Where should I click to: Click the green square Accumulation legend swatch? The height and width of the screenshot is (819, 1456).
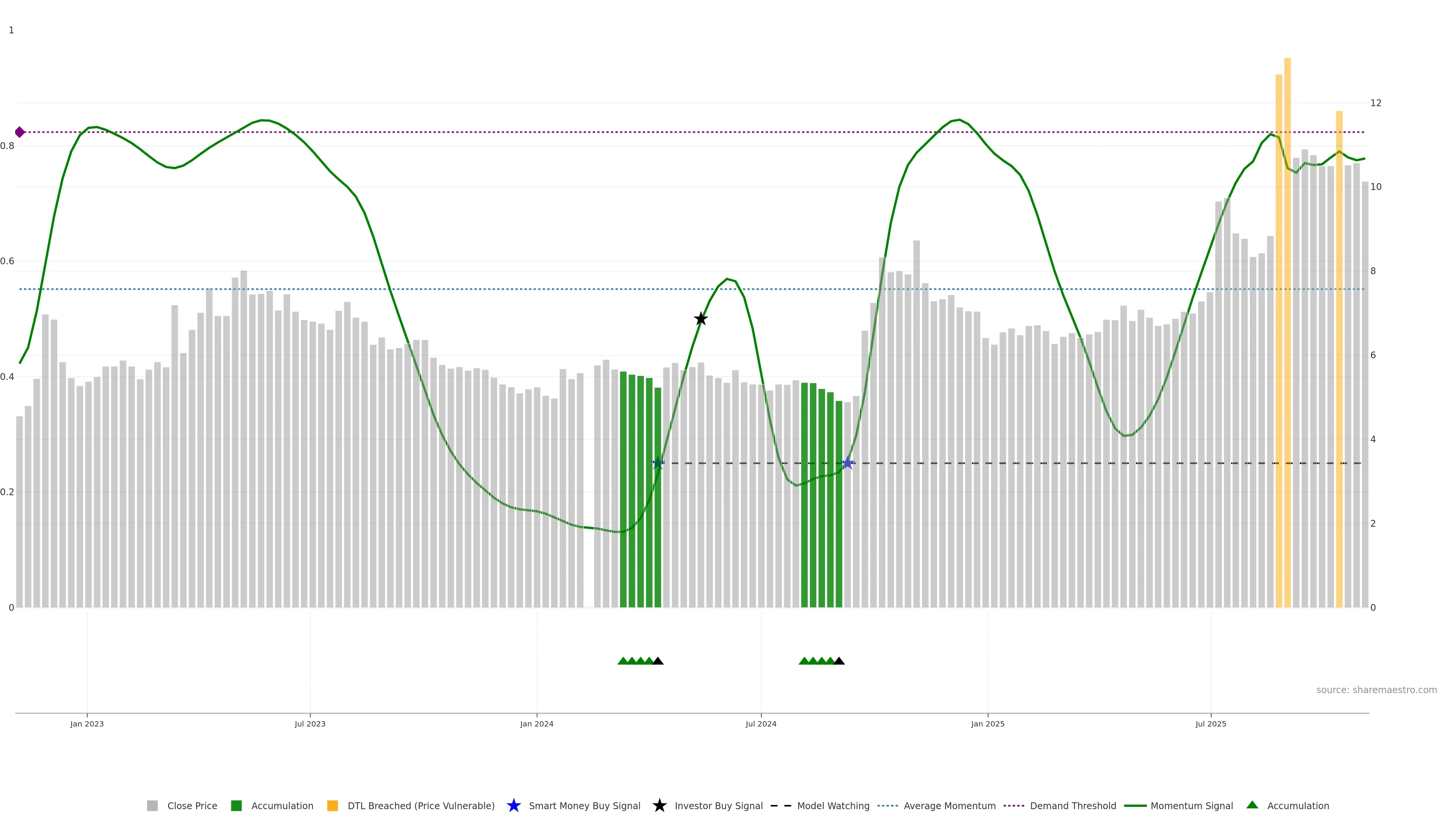point(236,806)
